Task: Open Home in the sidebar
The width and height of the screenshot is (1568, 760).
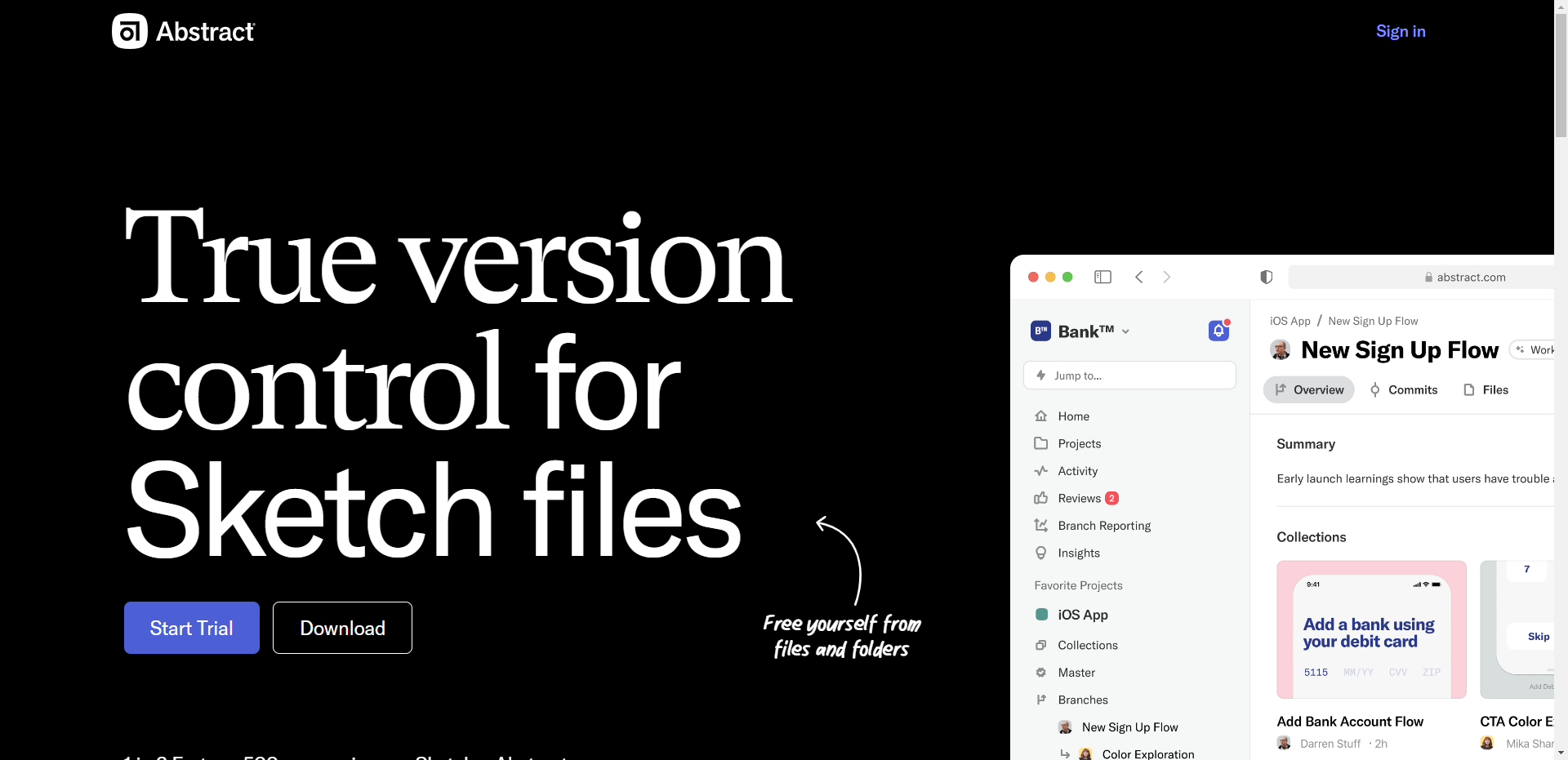Action: click(1074, 416)
